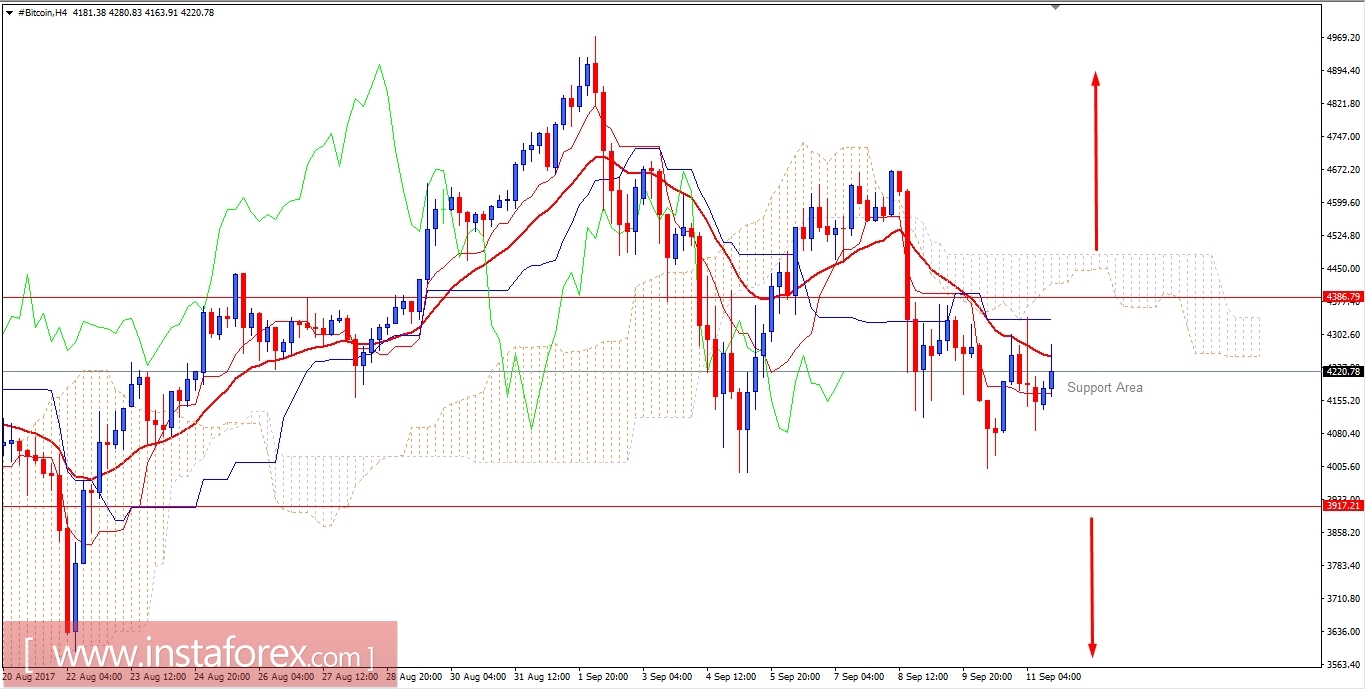Click price axis value 4969.20
Viewport: 1365px width, 690px height.
click(x=1344, y=38)
